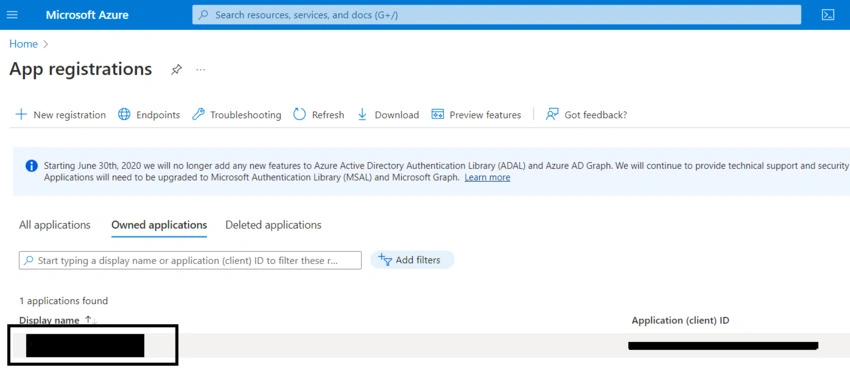850x384 pixels.
Task: Select the Owned applications tab
Action: (x=159, y=225)
